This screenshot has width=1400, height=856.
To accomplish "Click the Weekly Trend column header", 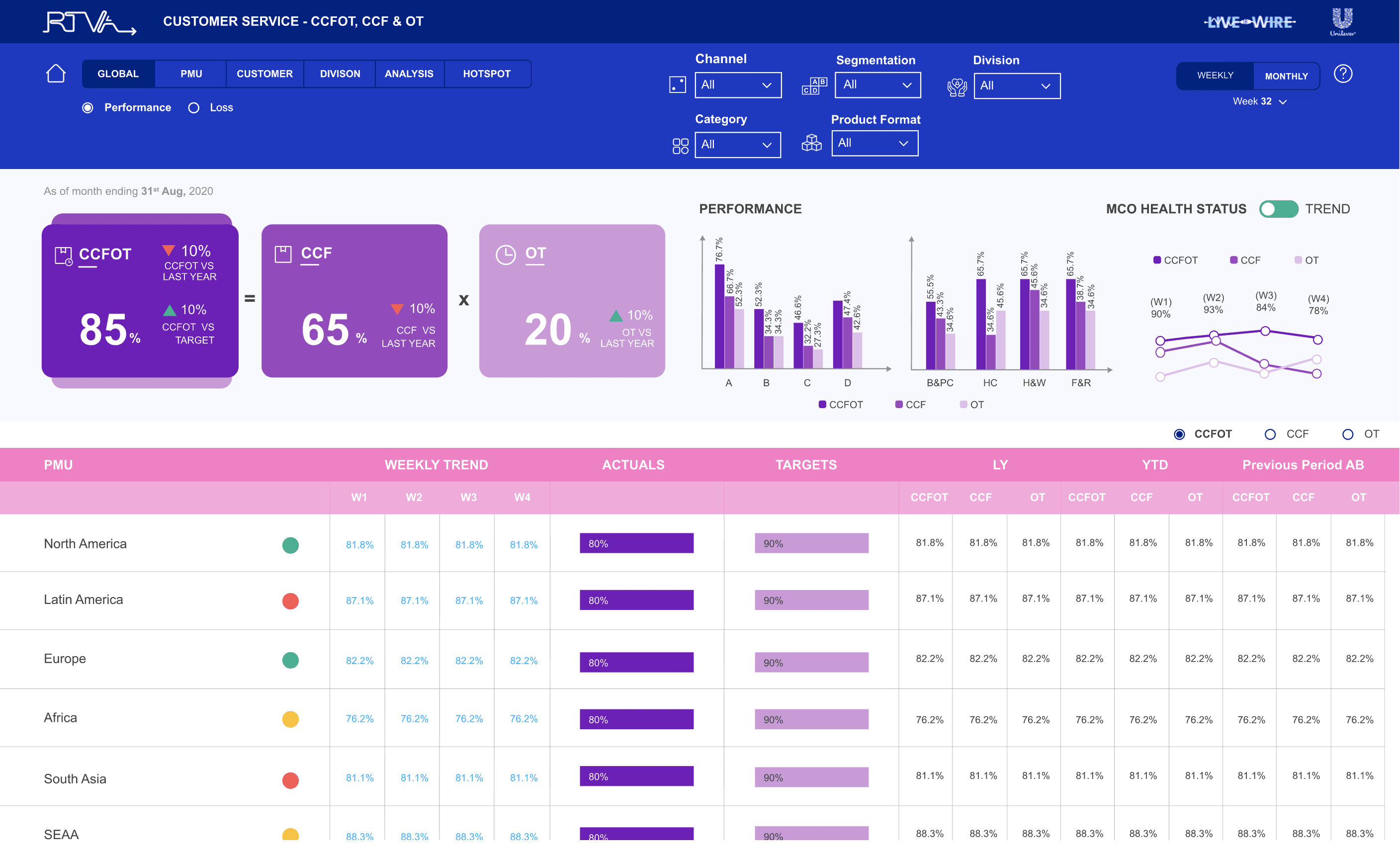I will [x=437, y=465].
